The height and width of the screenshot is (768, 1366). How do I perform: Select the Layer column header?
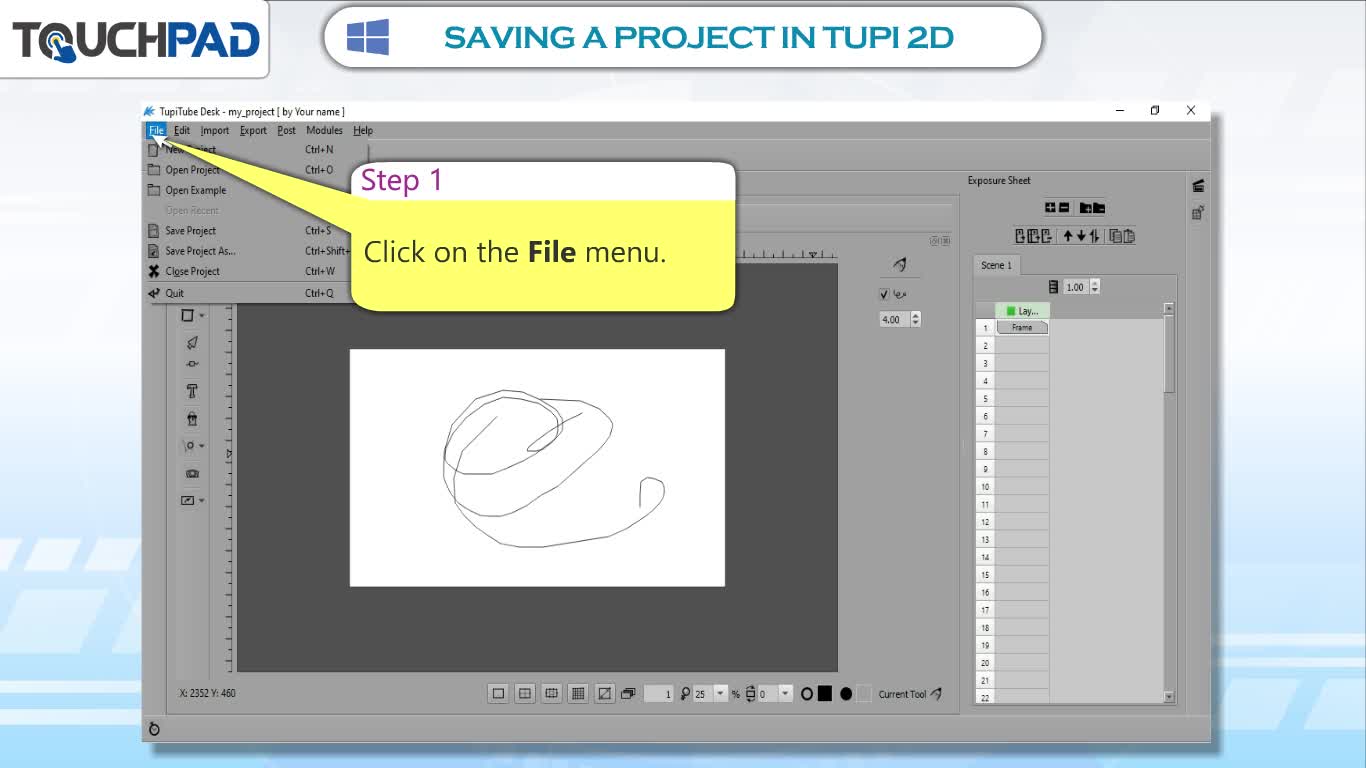coord(1022,311)
